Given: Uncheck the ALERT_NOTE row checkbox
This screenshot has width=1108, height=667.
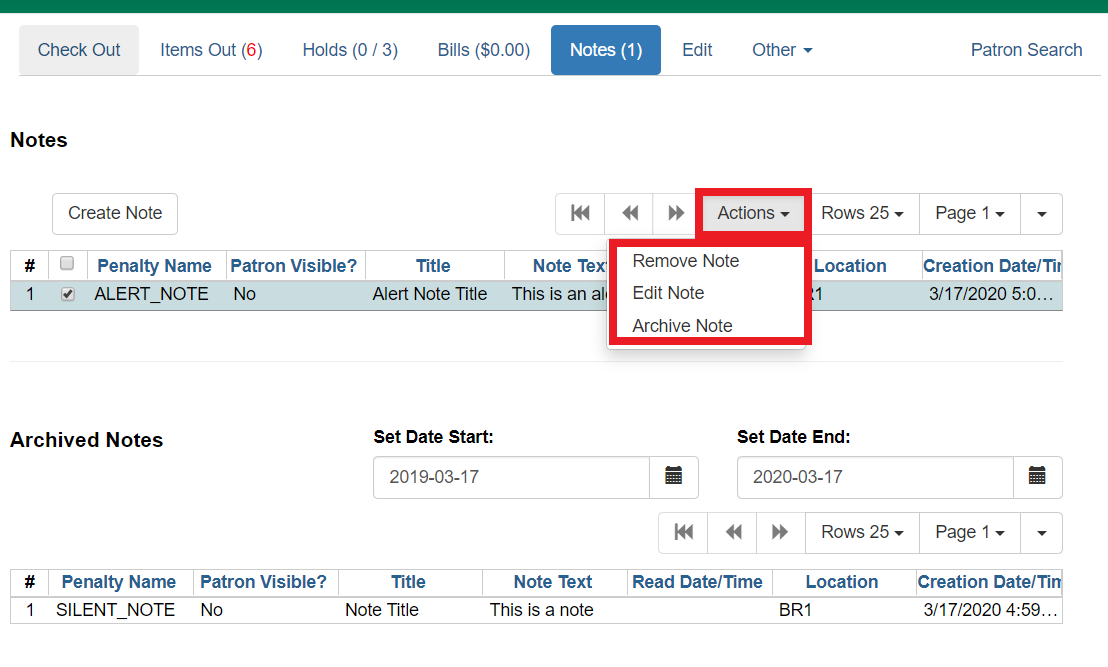Looking at the screenshot, I should (x=68, y=295).
